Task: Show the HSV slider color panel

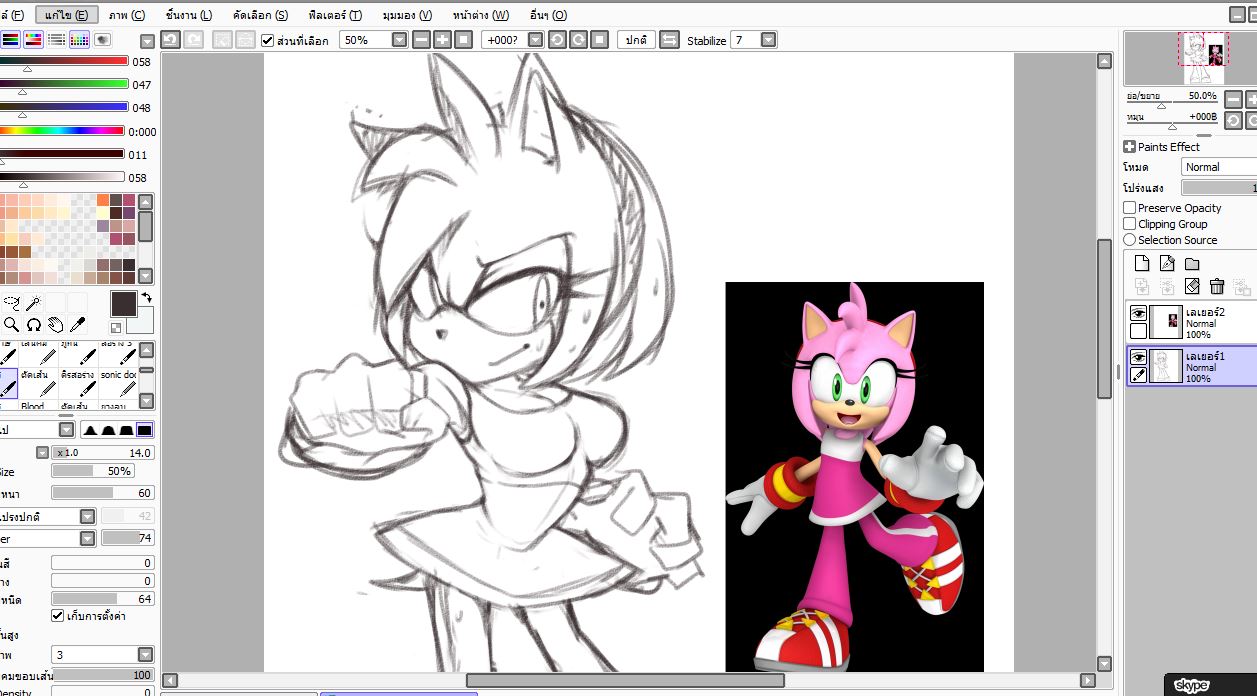Action: tap(33, 39)
